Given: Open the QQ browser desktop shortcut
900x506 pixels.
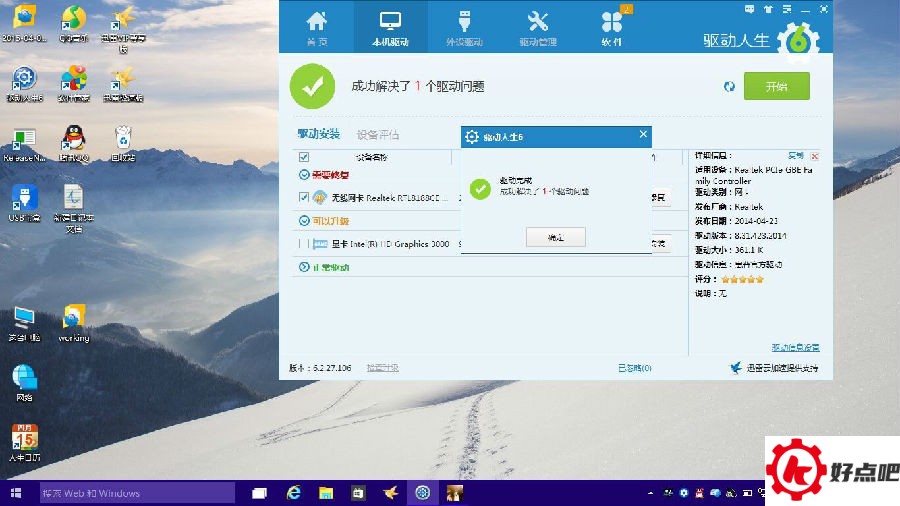Looking at the screenshot, I should [x=73, y=17].
